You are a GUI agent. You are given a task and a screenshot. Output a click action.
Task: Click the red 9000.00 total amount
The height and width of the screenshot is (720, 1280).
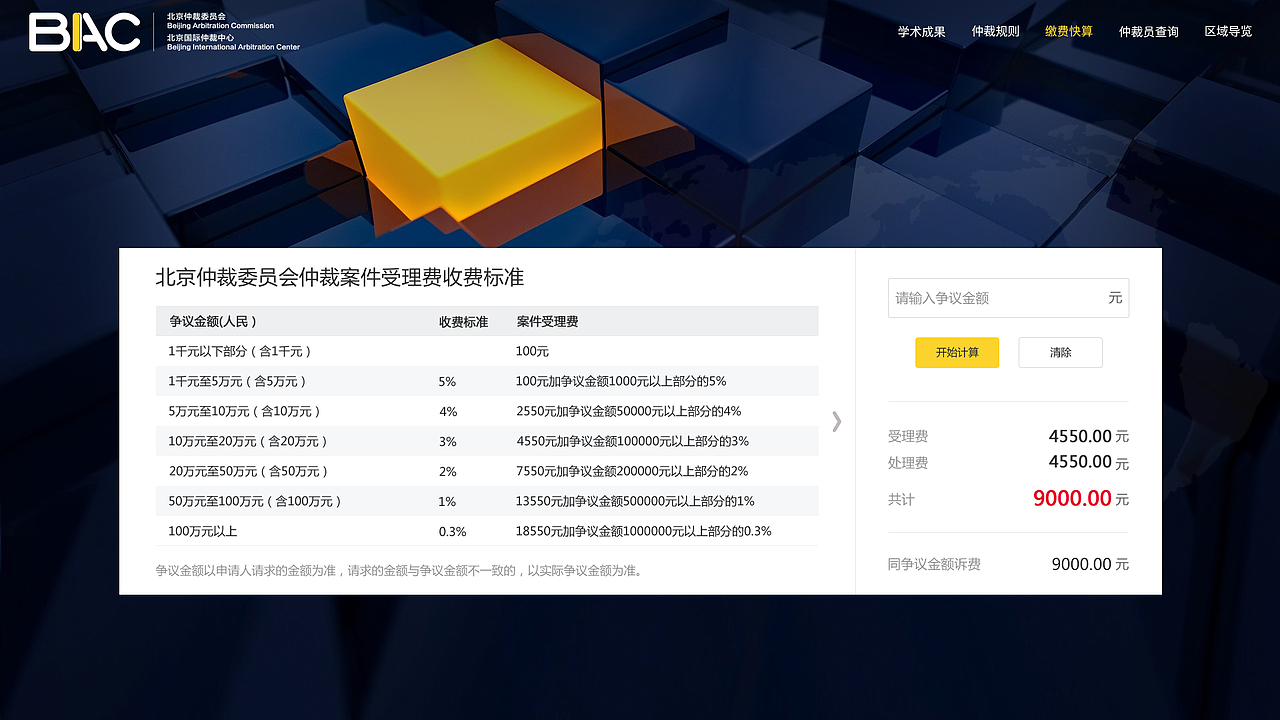[1072, 498]
